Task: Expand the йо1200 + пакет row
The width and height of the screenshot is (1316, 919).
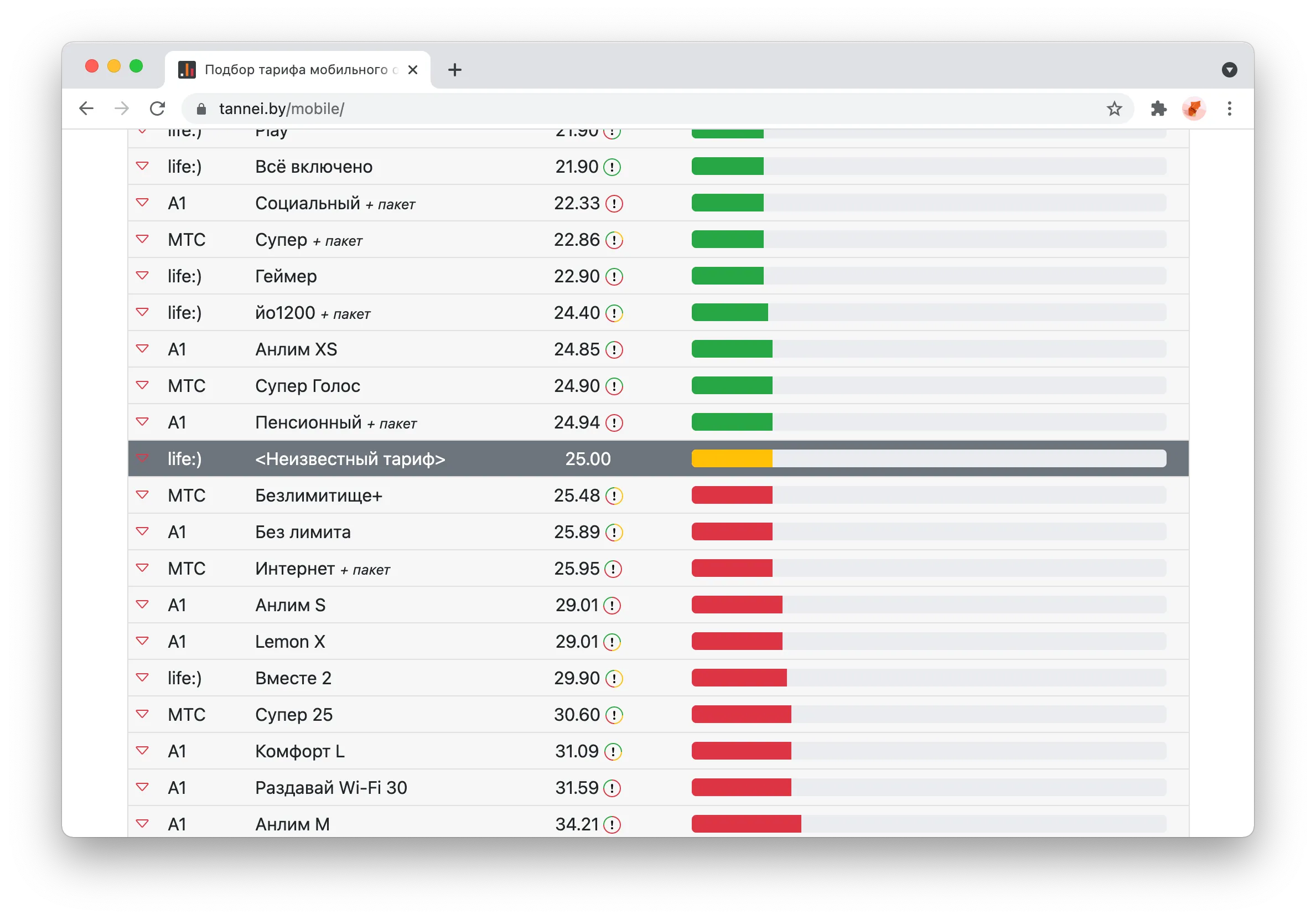Action: click(x=142, y=312)
